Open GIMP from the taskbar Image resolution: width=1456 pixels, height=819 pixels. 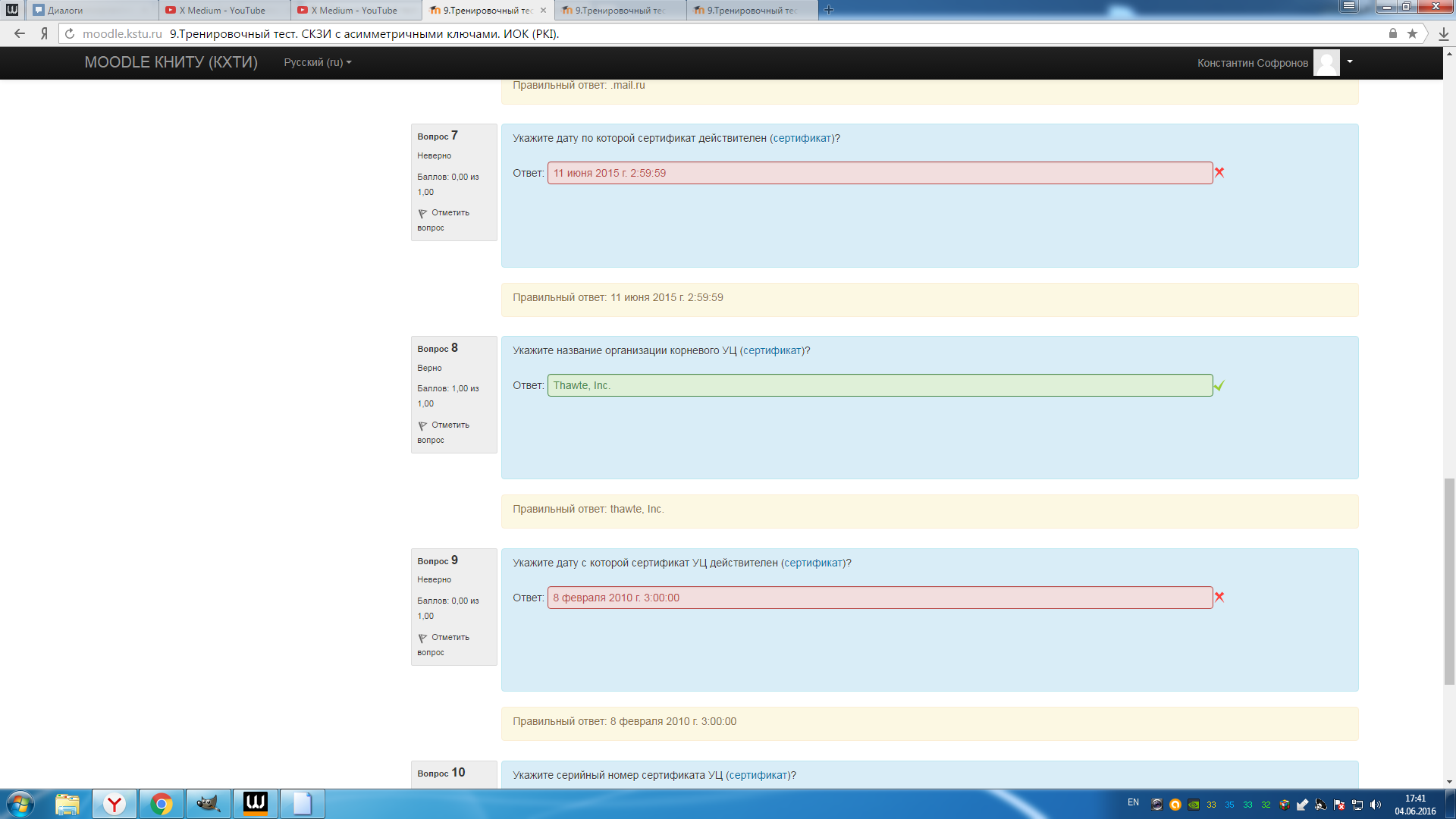coord(208,804)
